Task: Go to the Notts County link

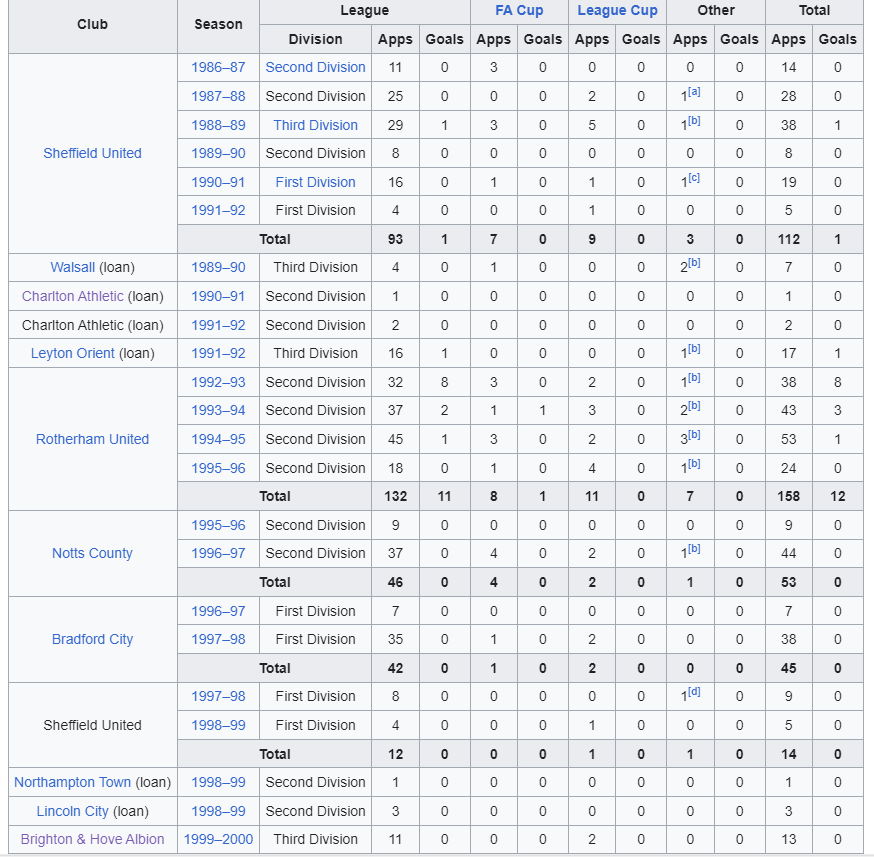Action: click(x=93, y=553)
